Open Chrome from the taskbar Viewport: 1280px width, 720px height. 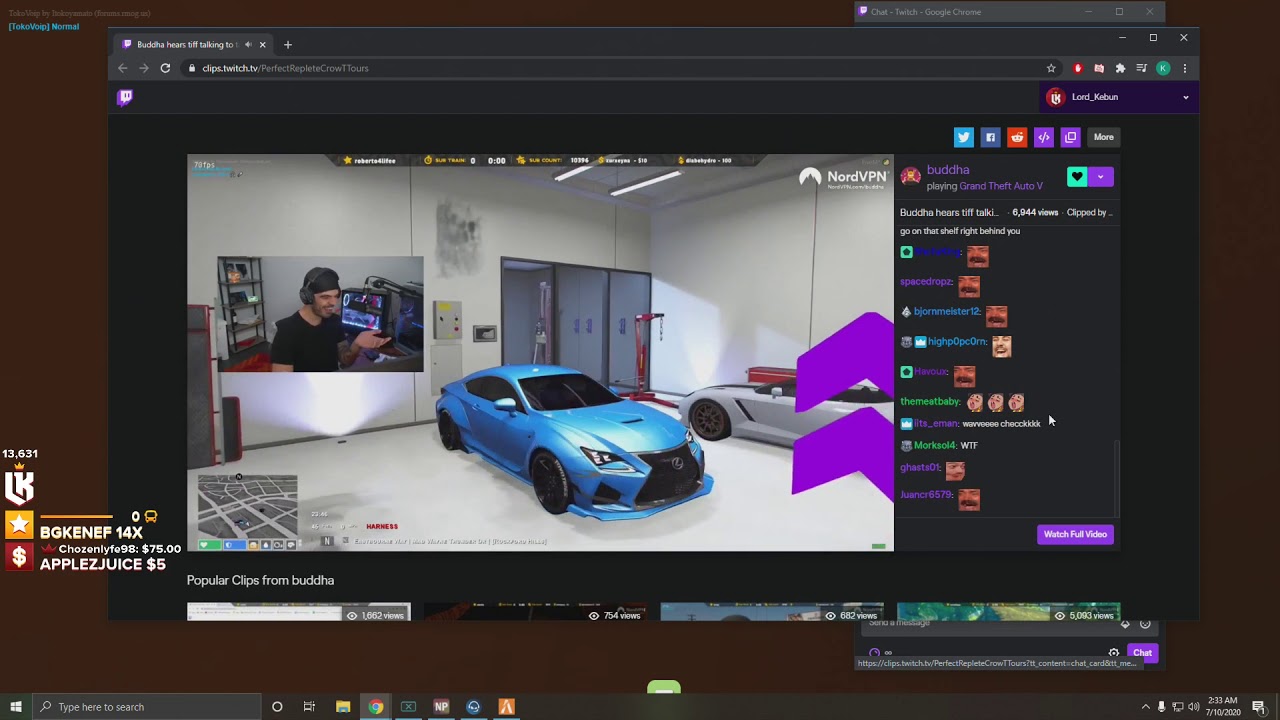point(376,707)
